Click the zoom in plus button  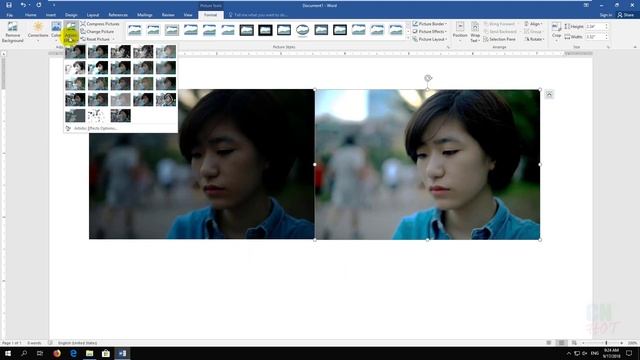click(622, 343)
